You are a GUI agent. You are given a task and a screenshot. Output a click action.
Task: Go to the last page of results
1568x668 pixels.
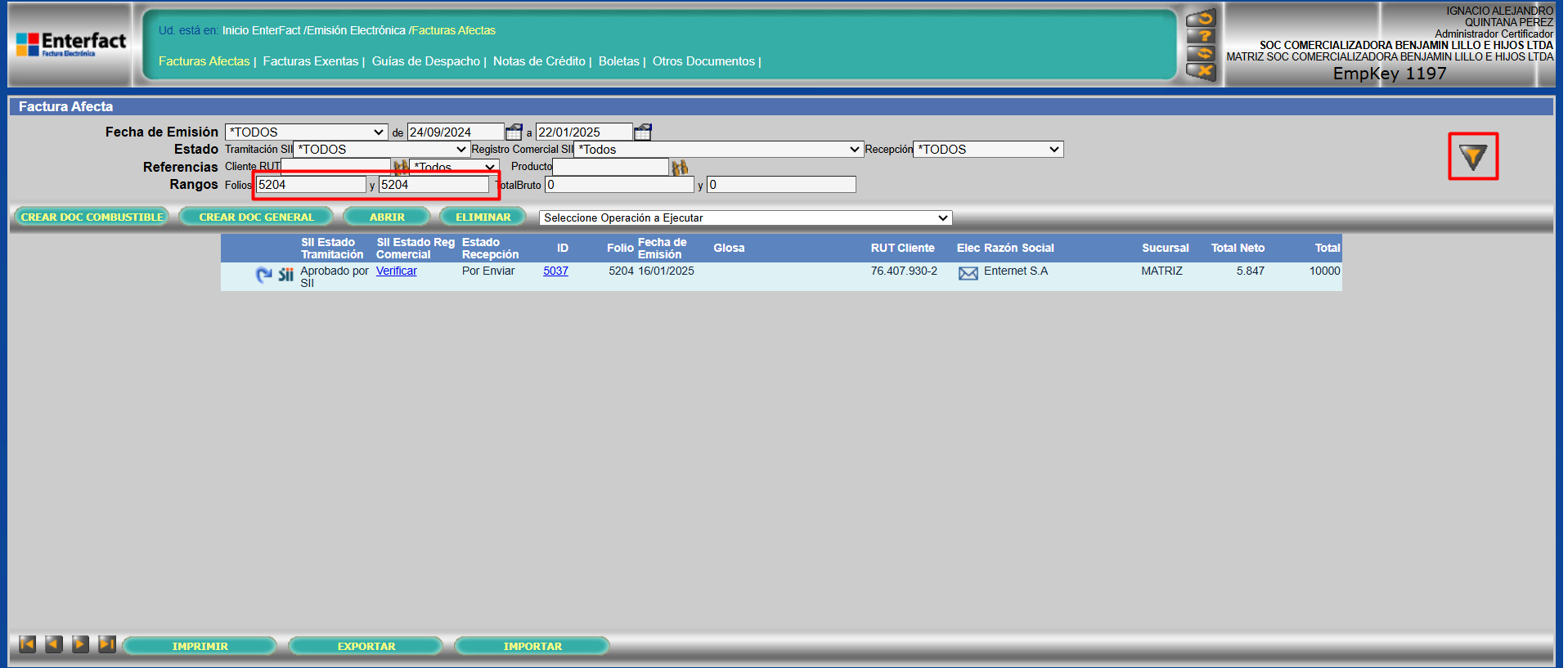(107, 644)
